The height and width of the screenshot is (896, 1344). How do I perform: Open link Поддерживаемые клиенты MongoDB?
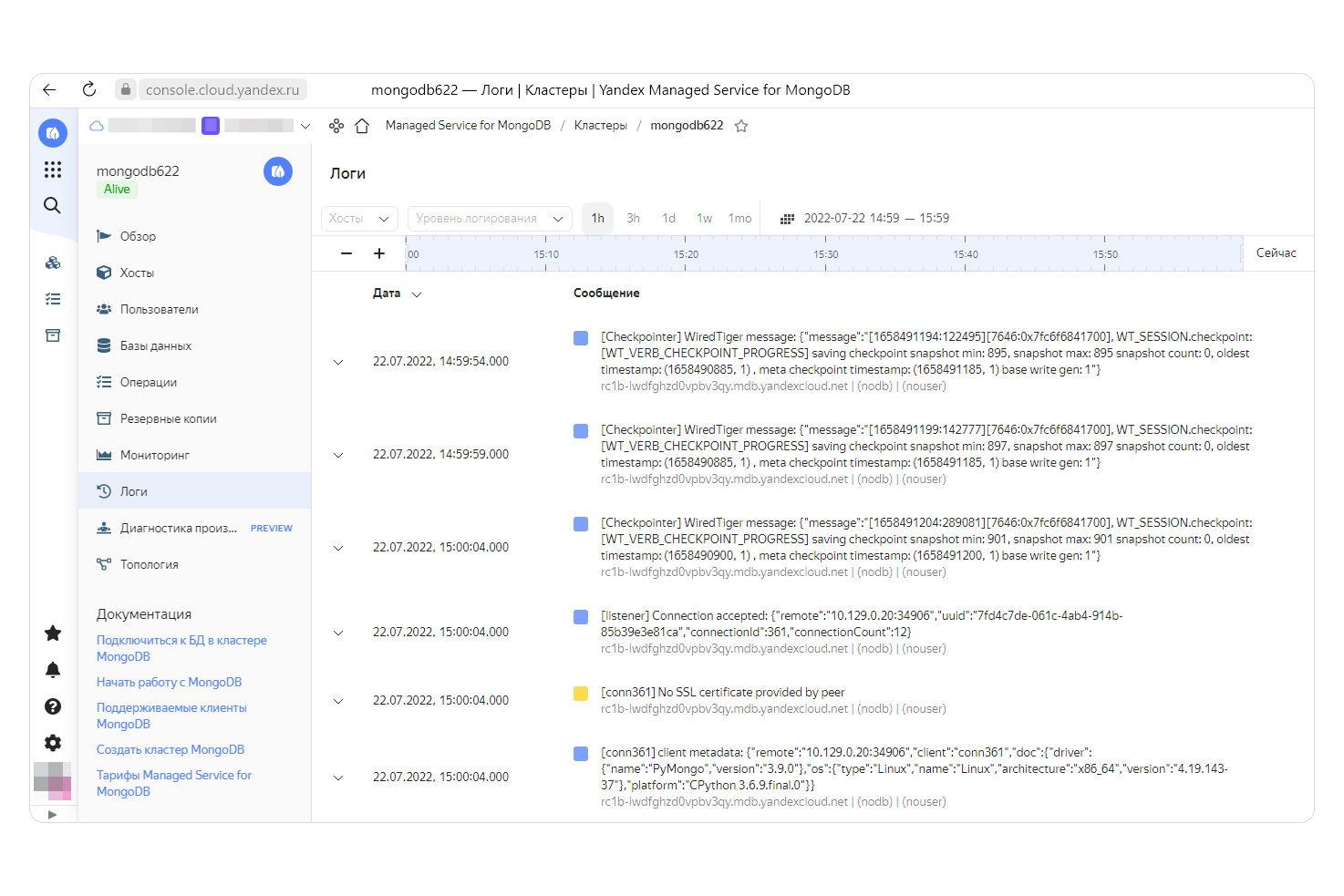171,716
